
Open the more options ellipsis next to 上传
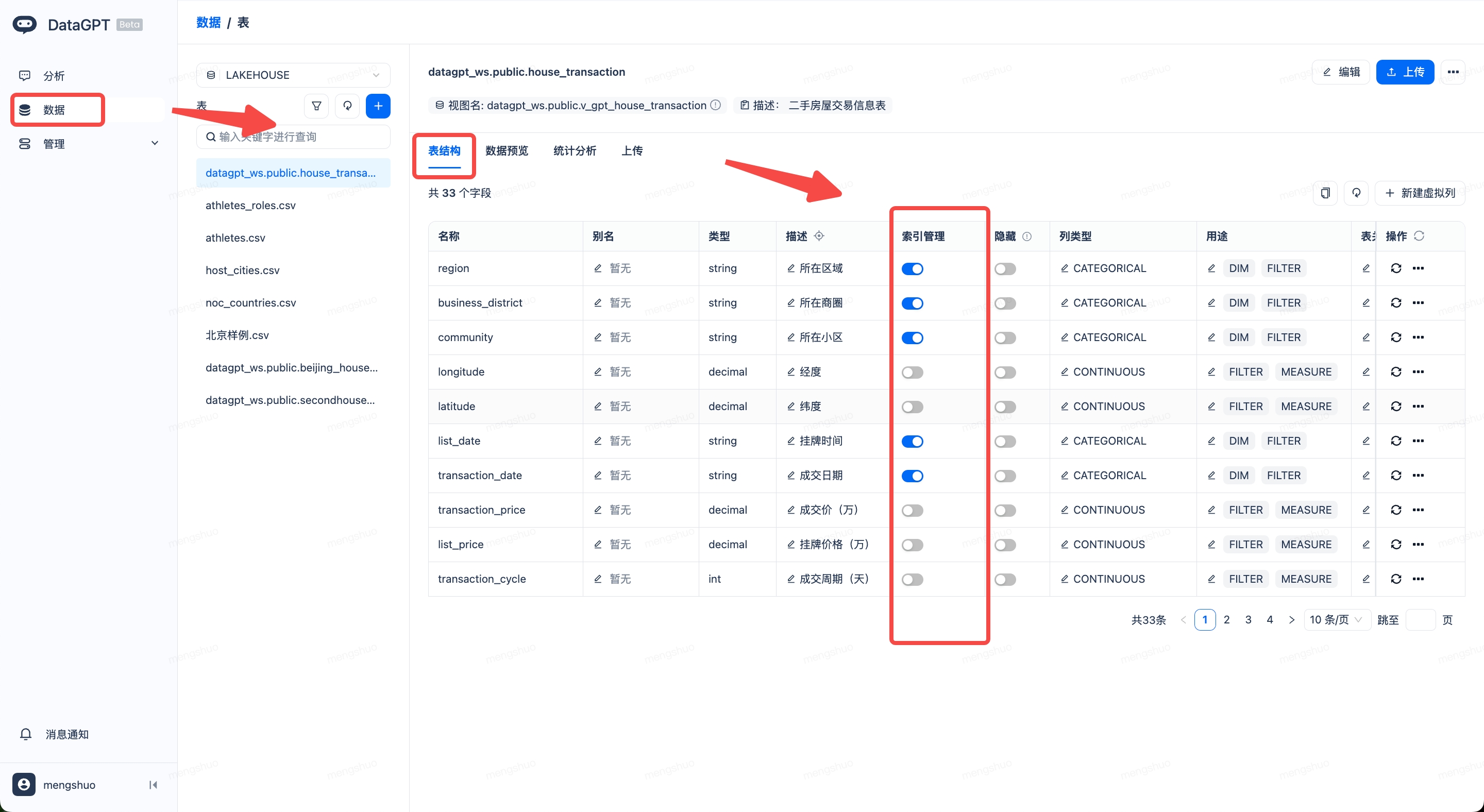[1453, 72]
